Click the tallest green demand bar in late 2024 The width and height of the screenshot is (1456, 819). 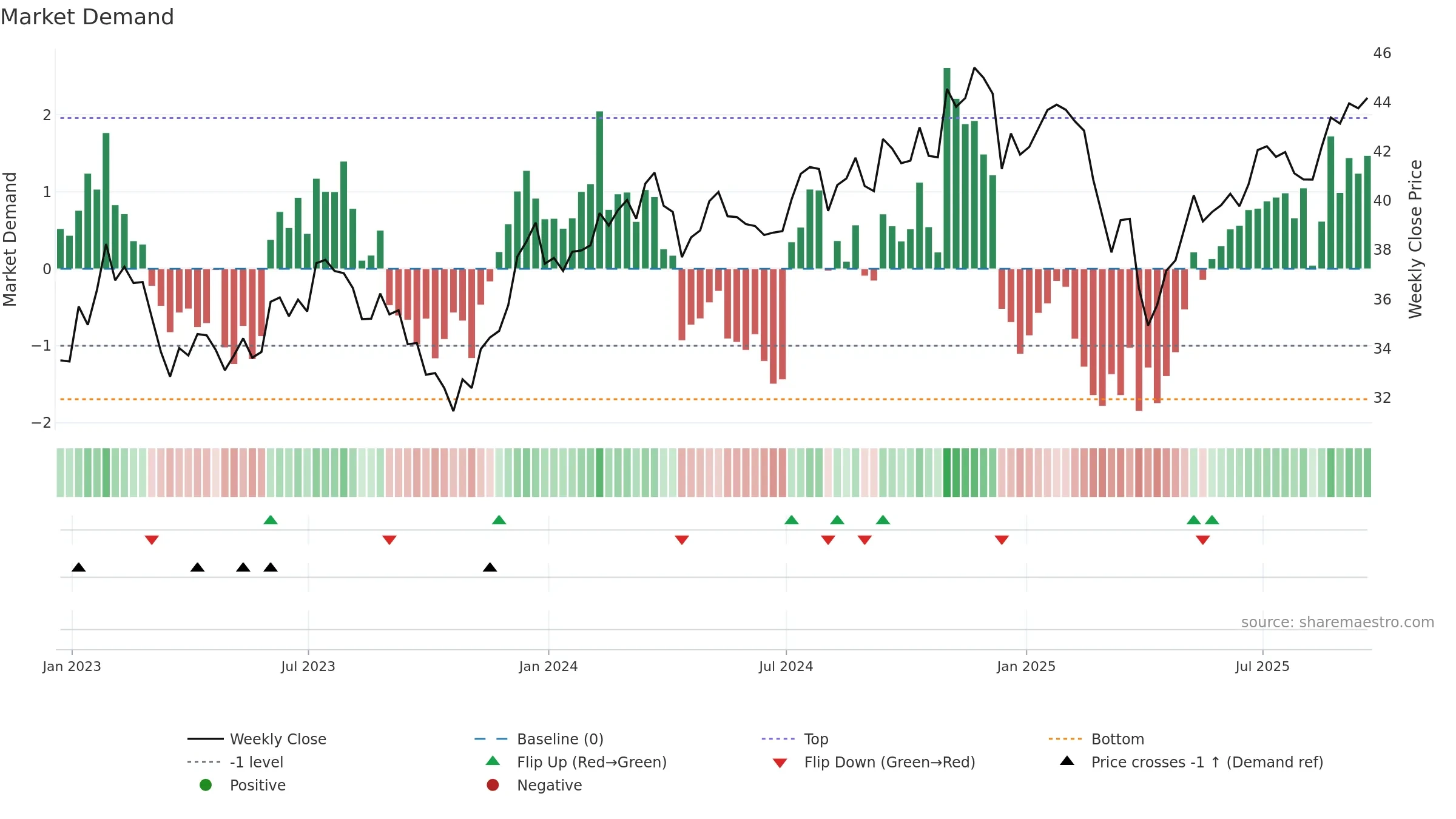[x=947, y=168]
